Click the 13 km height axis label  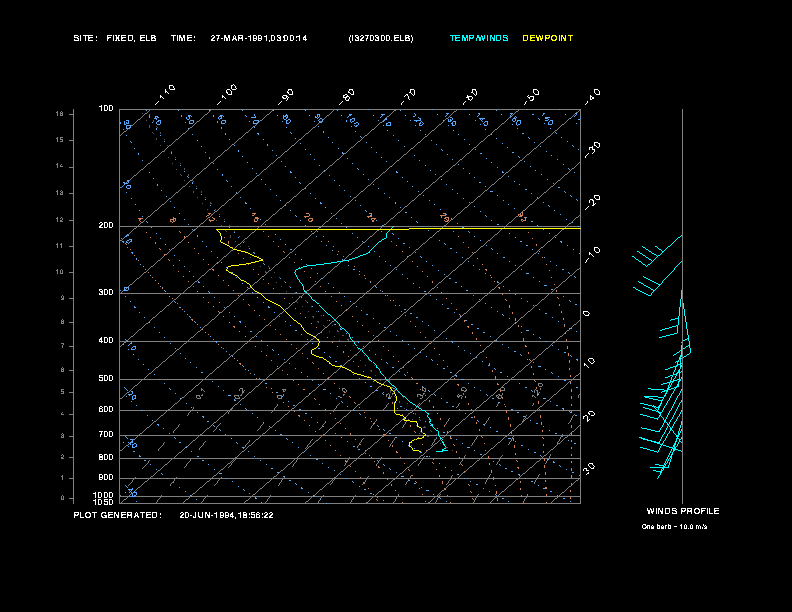click(60, 193)
